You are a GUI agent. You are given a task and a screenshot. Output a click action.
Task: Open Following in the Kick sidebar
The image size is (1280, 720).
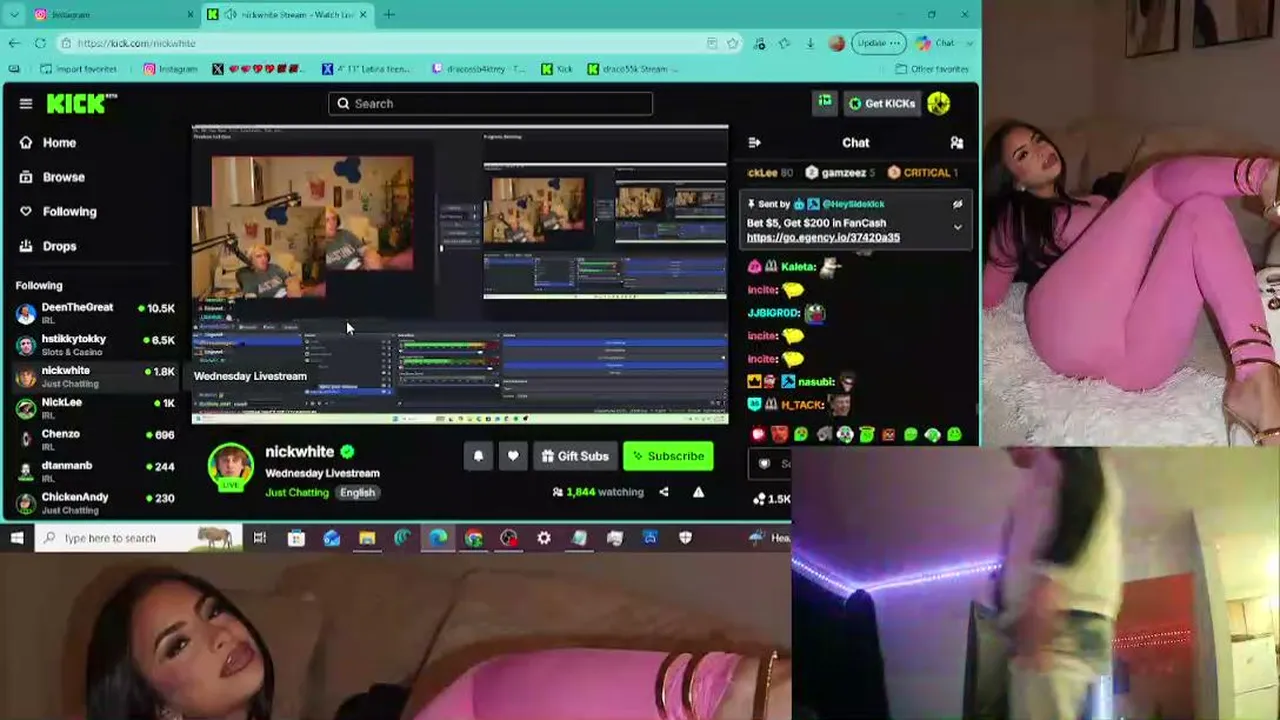pos(58,212)
